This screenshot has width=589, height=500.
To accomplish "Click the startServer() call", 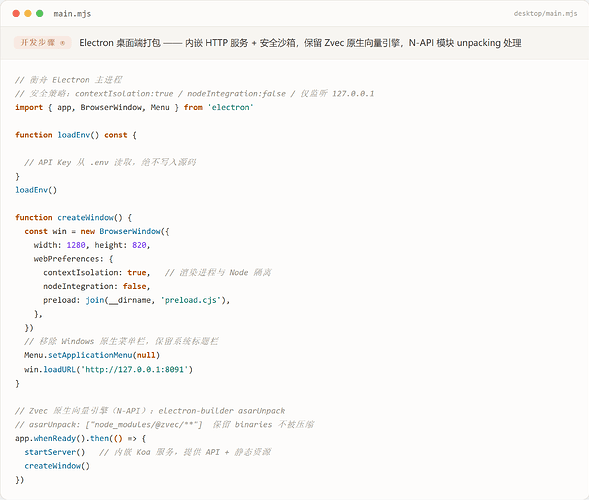I will click(55, 452).
